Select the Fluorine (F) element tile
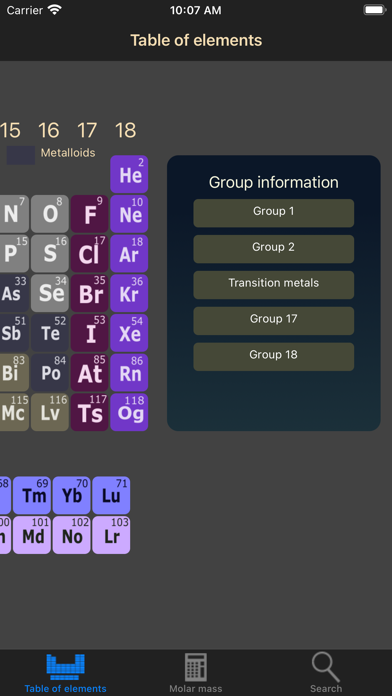 point(89,214)
